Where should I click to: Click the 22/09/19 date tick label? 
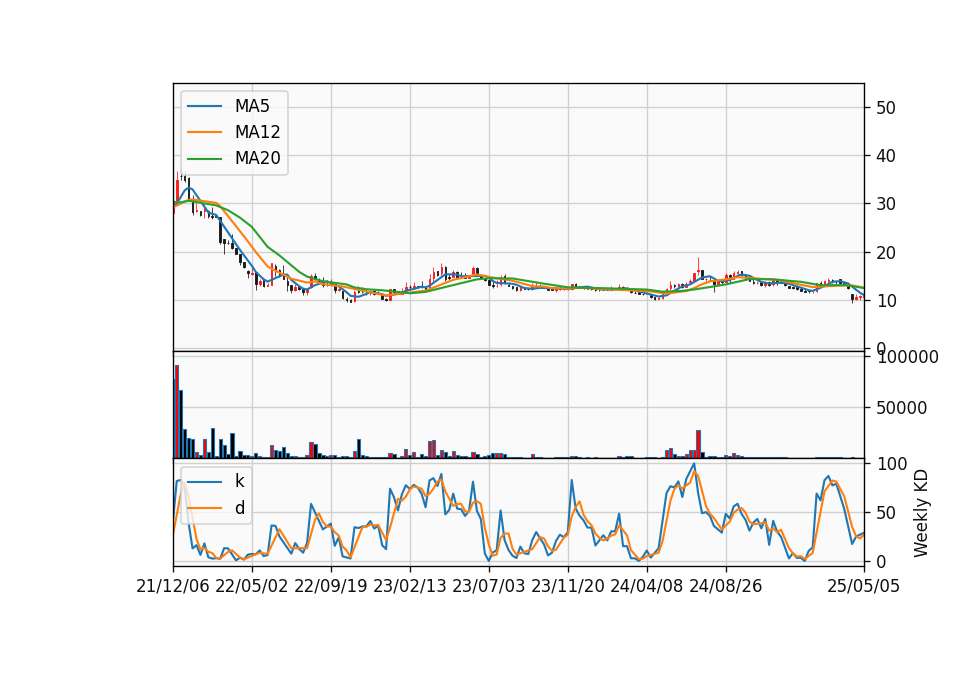tap(331, 586)
